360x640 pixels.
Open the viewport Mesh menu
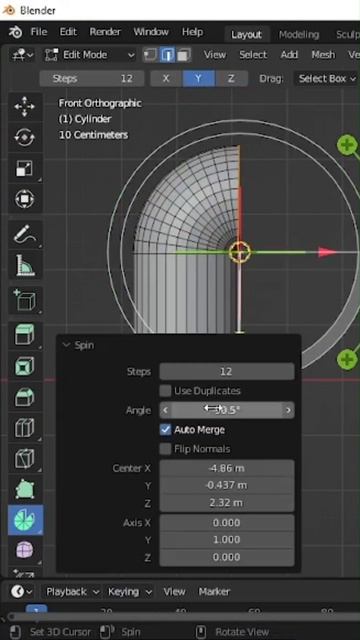click(323, 55)
